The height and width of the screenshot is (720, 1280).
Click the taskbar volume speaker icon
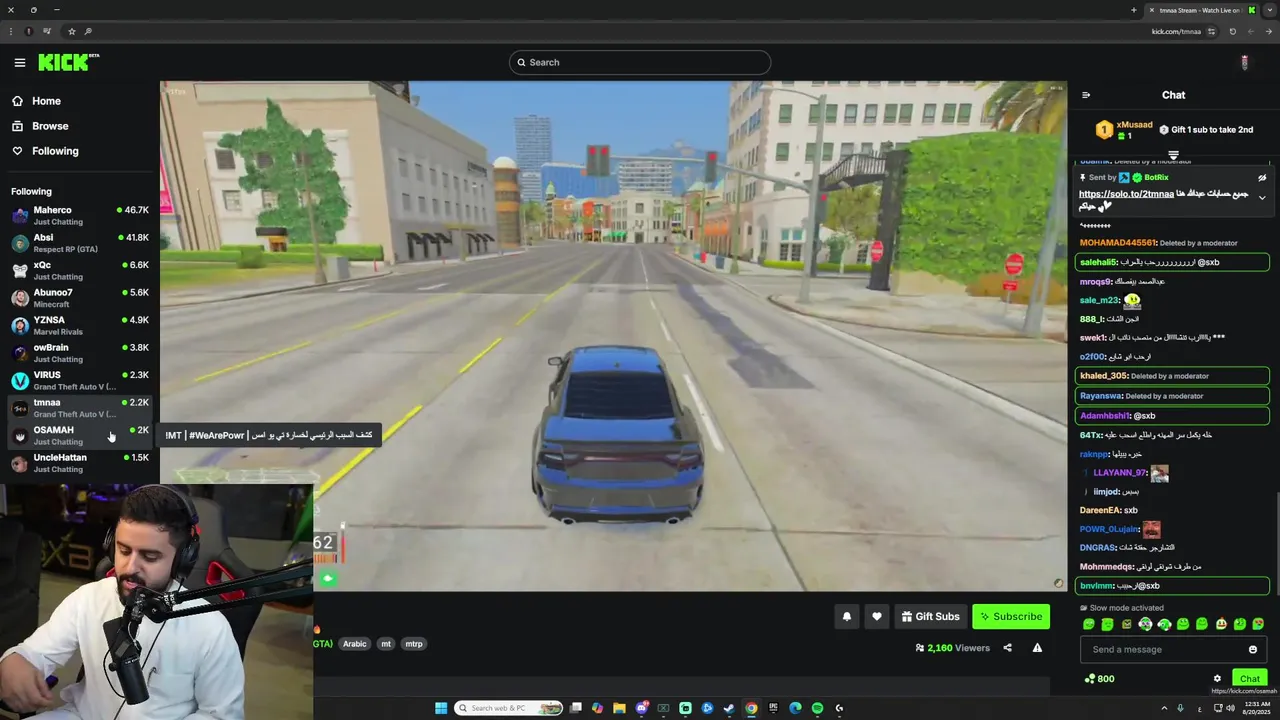(x=1230, y=708)
